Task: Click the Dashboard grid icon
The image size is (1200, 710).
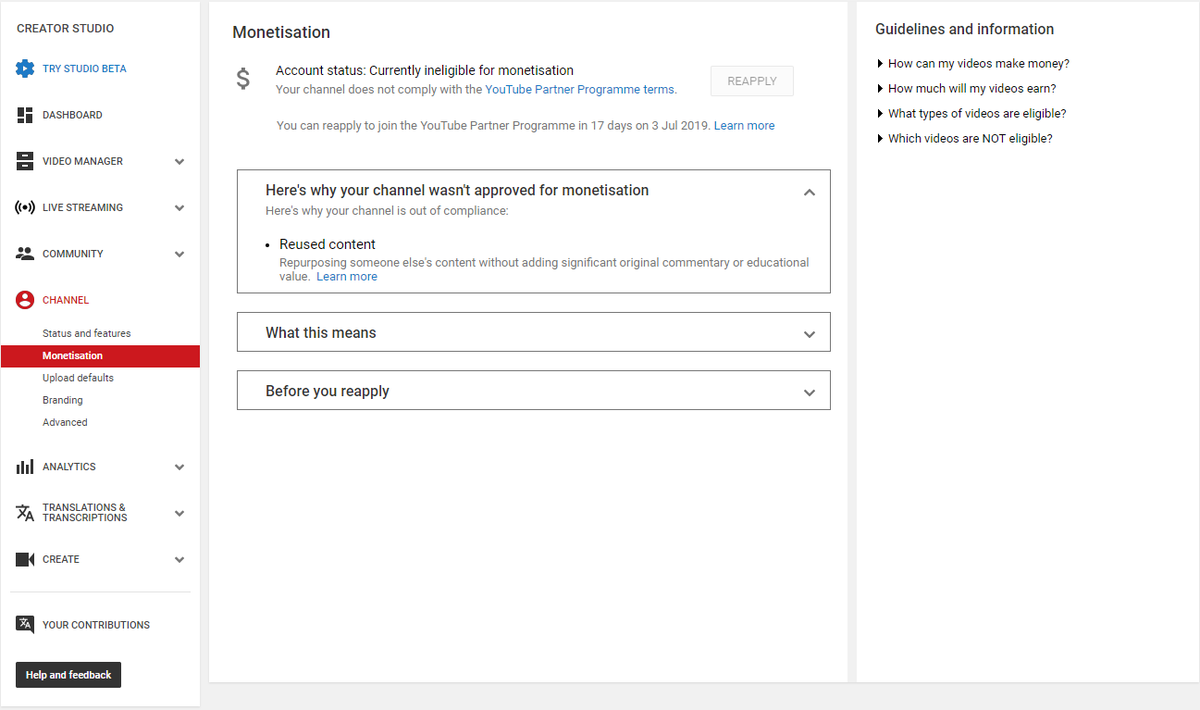Action: click(x=25, y=115)
